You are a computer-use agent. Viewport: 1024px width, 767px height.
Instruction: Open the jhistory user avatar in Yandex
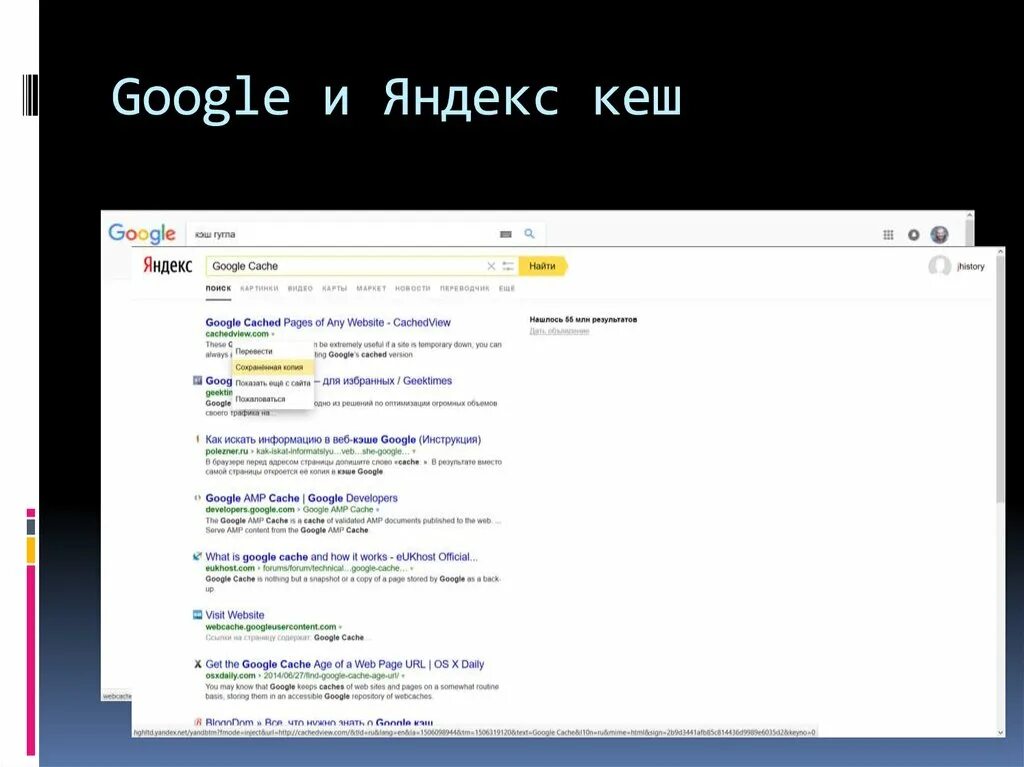coord(939,266)
